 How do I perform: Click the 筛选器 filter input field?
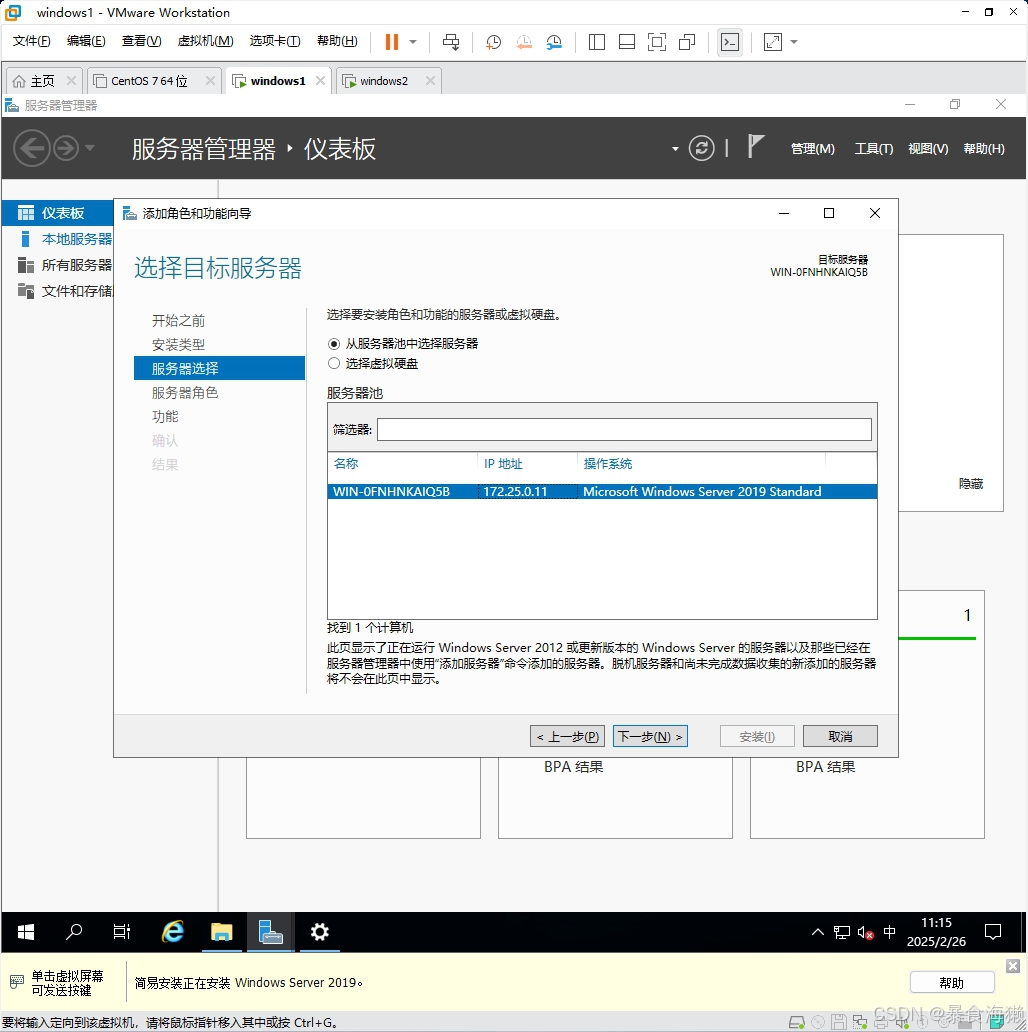624,430
